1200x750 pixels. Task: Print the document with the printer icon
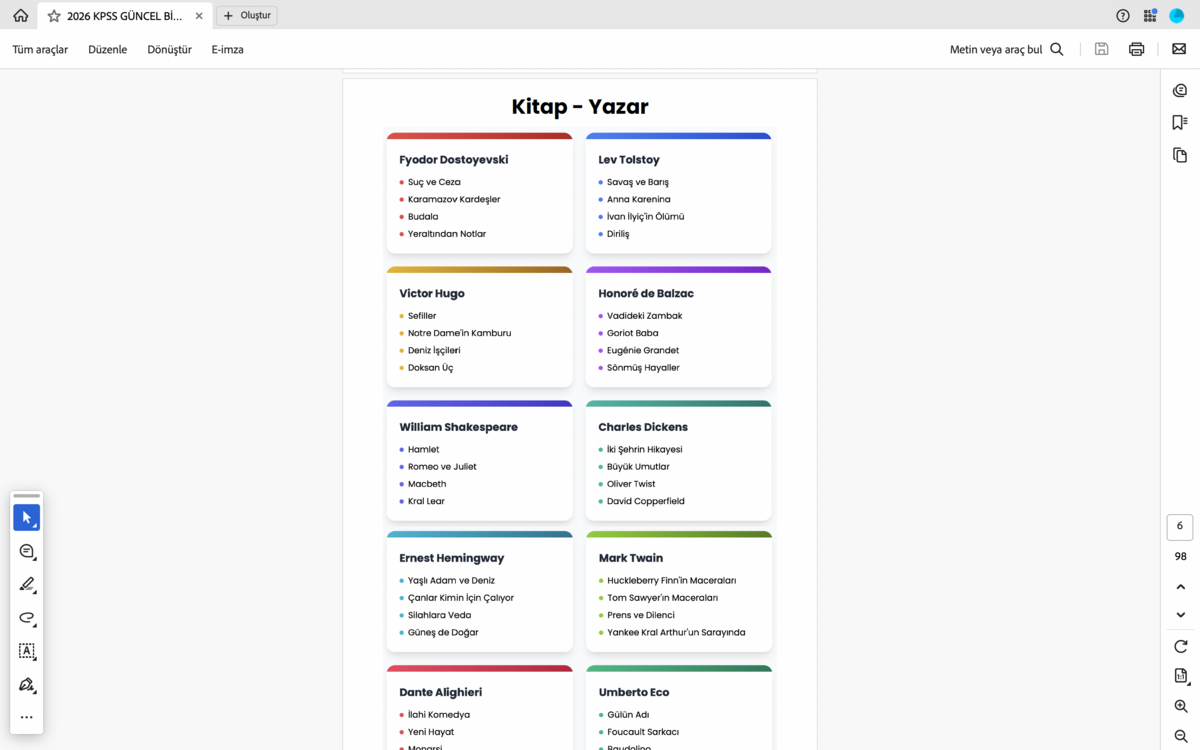click(1136, 49)
